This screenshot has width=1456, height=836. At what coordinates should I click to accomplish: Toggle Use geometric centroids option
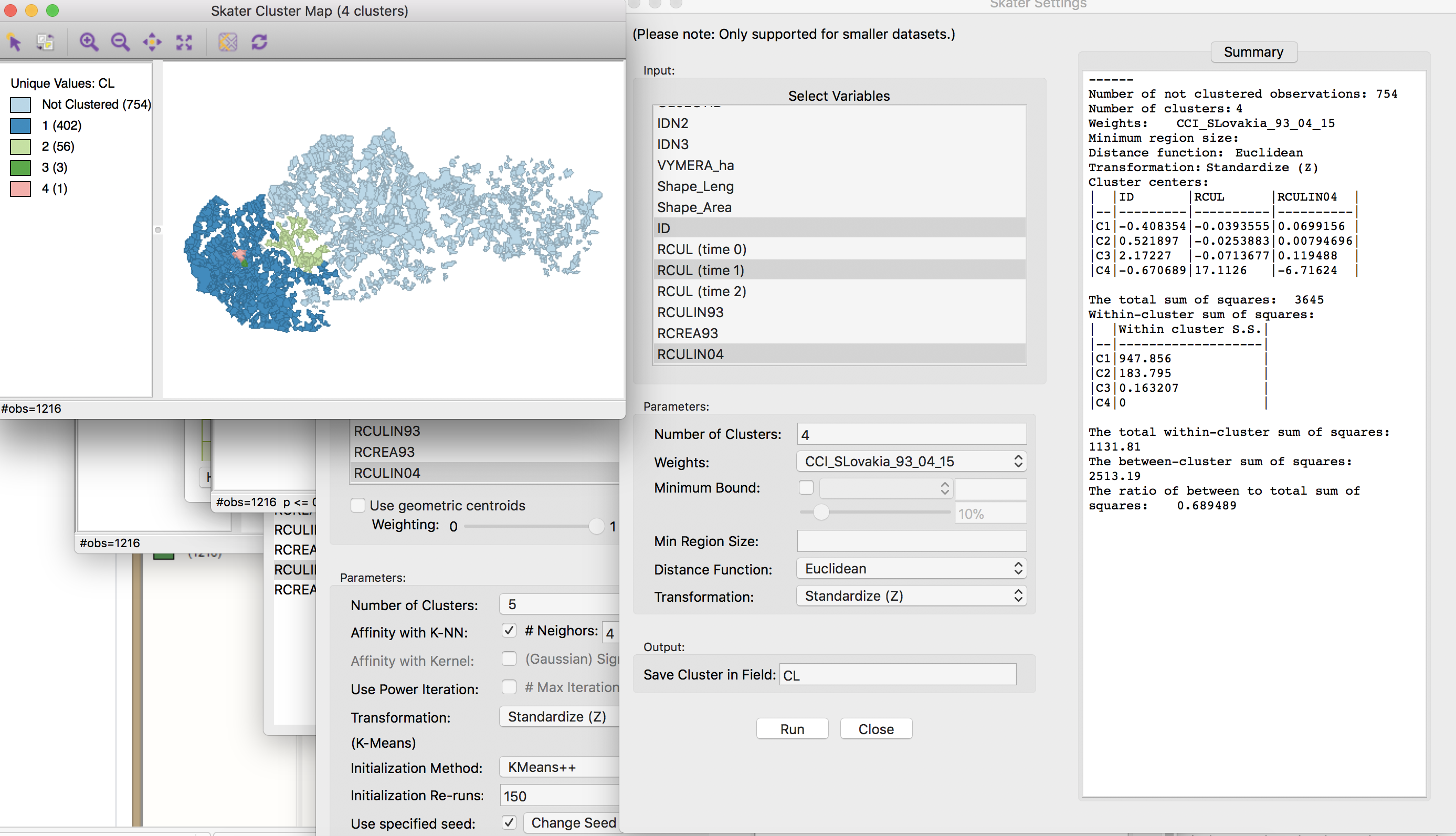click(357, 505)
